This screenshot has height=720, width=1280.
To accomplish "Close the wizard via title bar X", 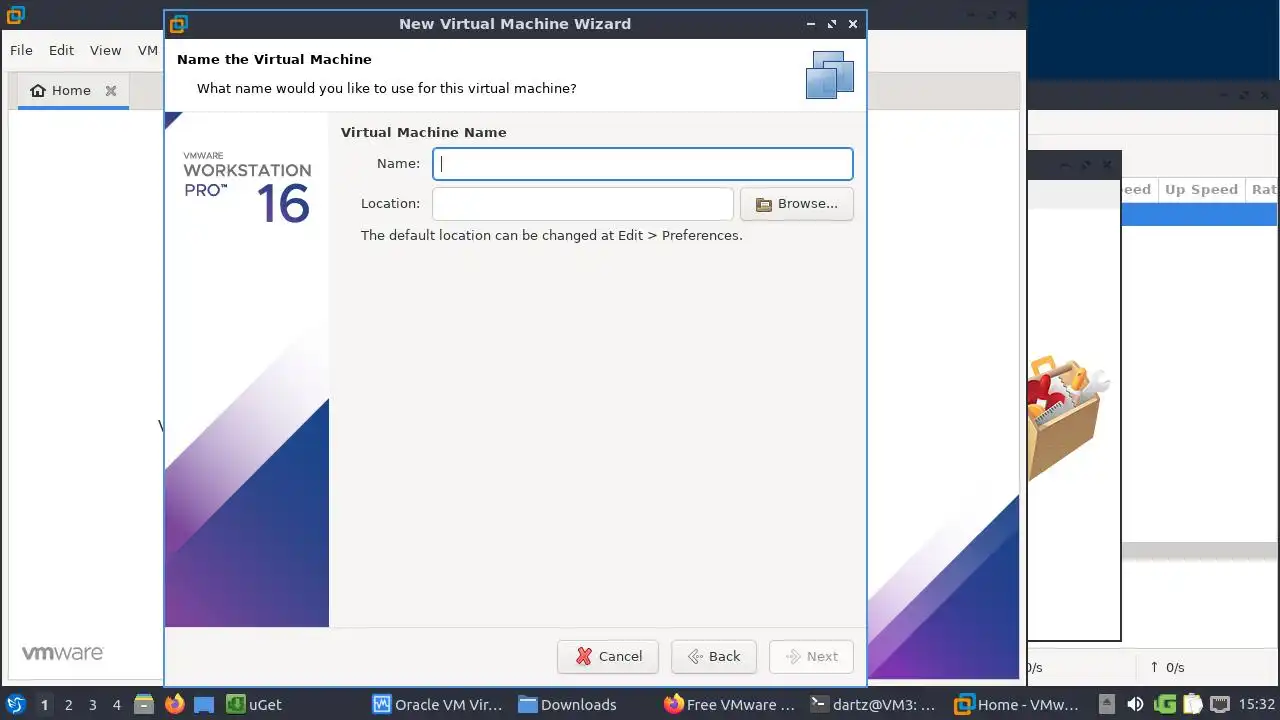I will 853,24.
